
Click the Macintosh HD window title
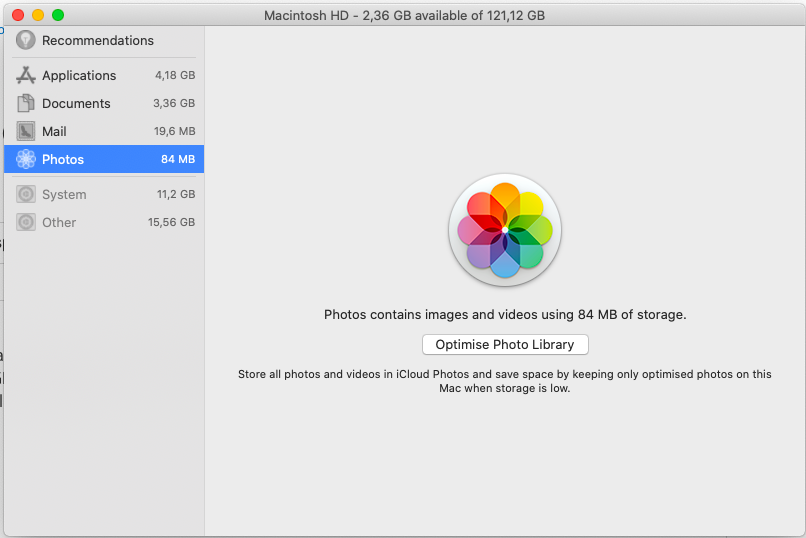[404, 15]
